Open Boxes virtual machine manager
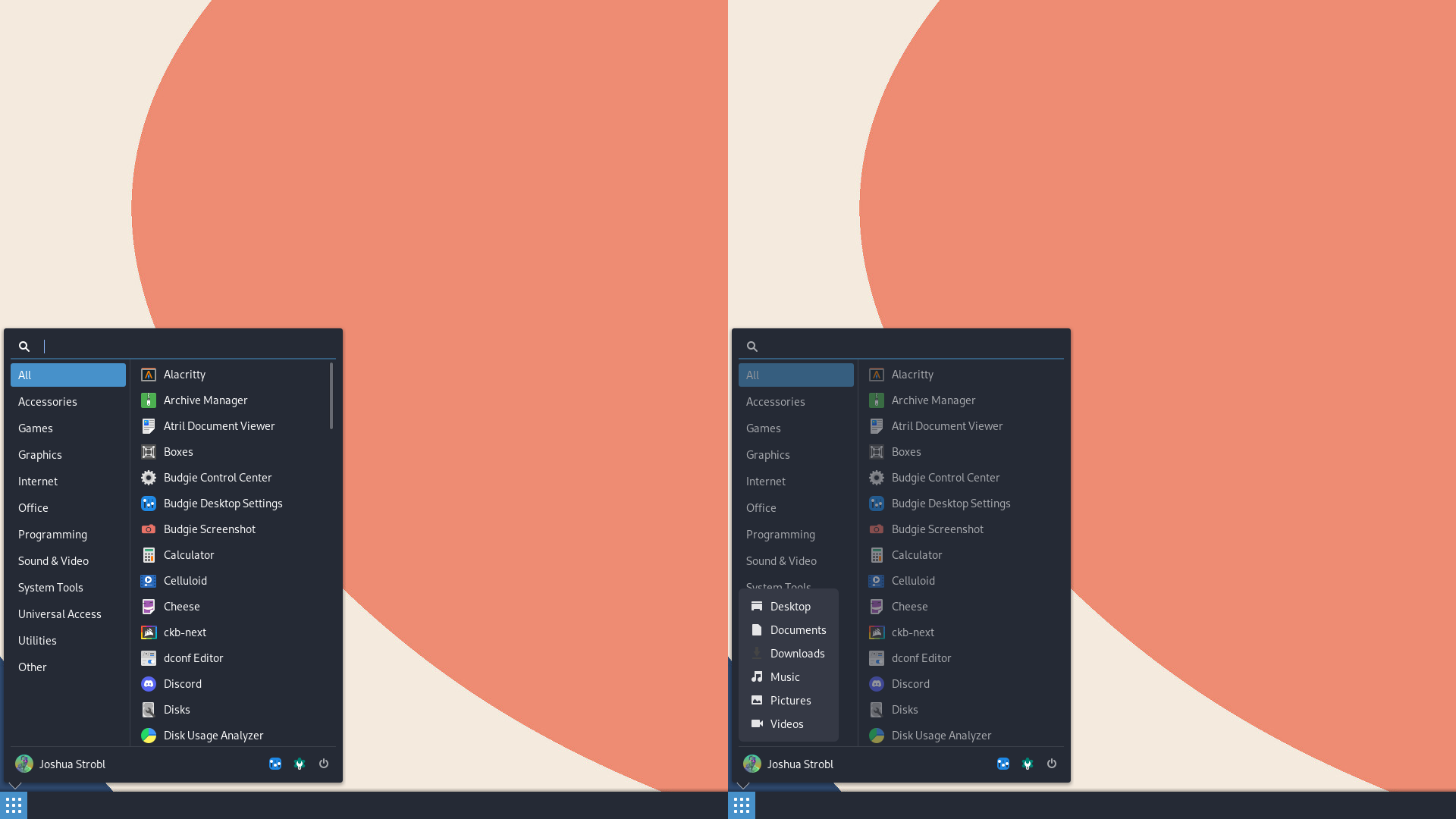 [x=178, y=451]
